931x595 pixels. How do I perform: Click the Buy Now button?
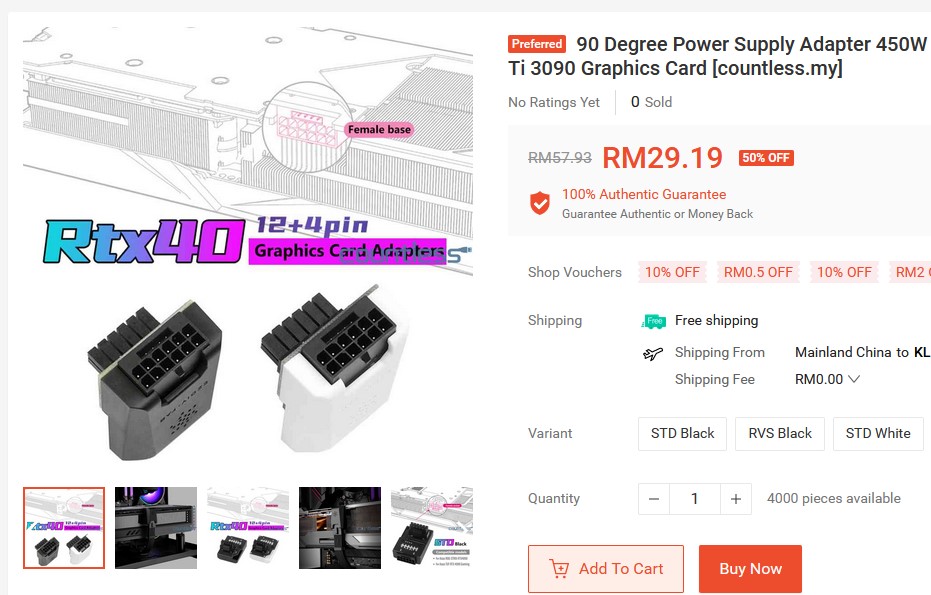click(x=750, y=568)
